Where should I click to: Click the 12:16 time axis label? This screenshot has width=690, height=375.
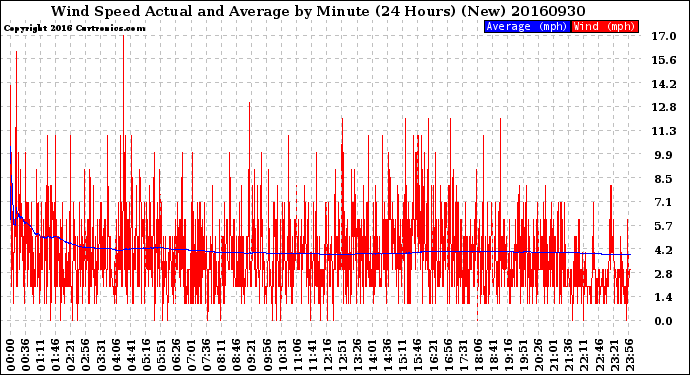click(x=327, y=355)
